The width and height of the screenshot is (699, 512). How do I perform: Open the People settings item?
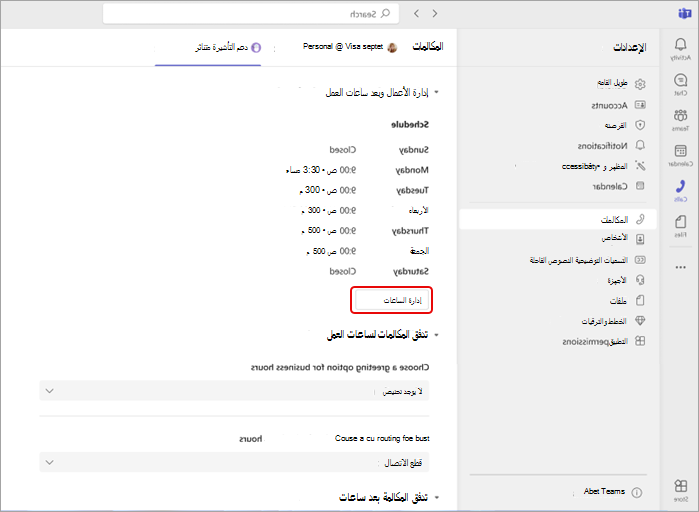(623, 239)
